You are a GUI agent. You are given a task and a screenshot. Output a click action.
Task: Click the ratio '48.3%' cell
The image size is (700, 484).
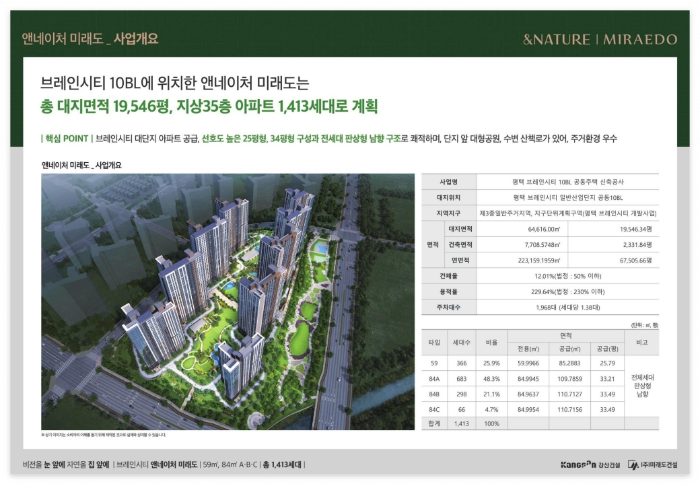pos(492,379)
